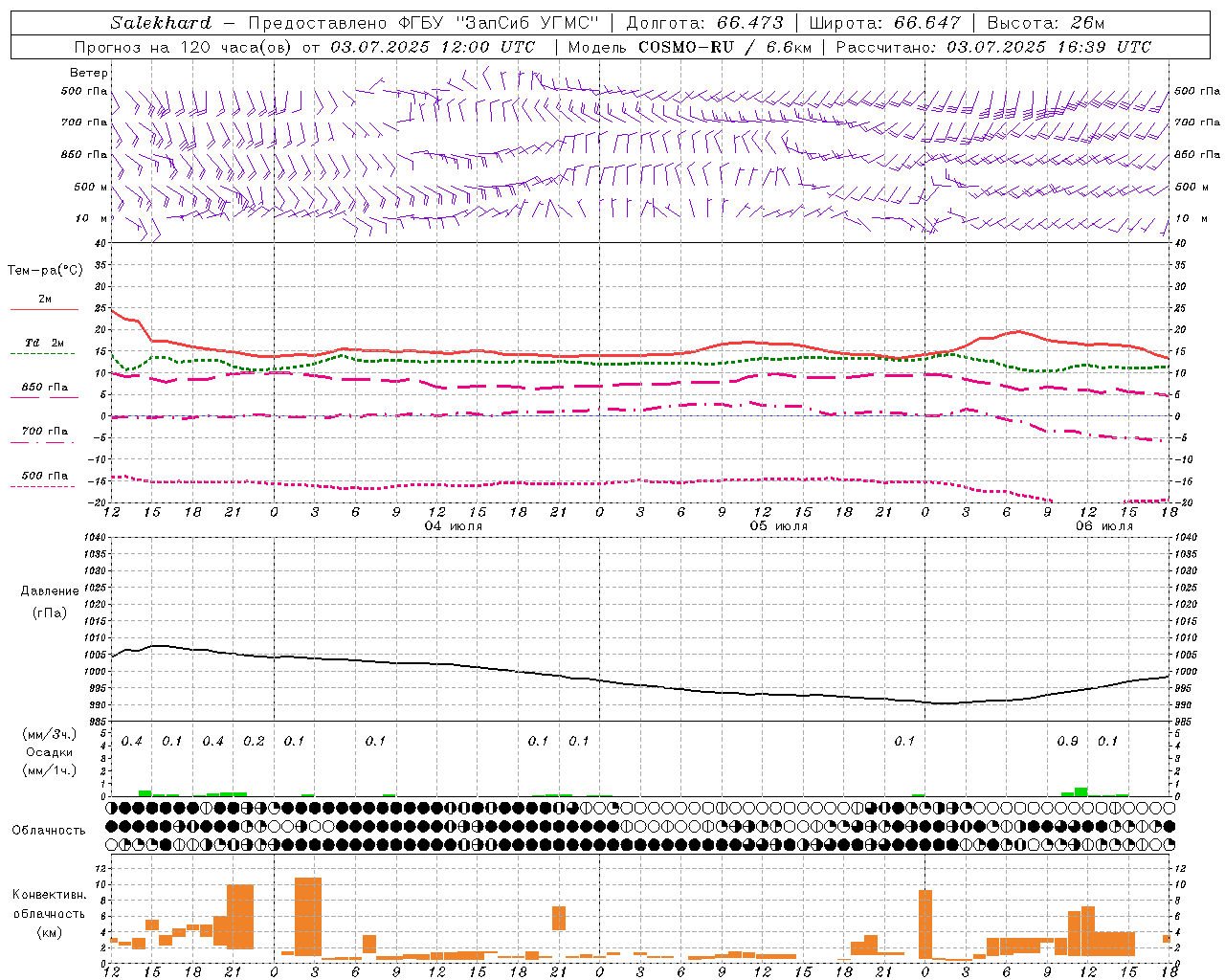Select the 0.2 precipitation value
Screen dimensions: 1225x980
[x=254, y=742]
